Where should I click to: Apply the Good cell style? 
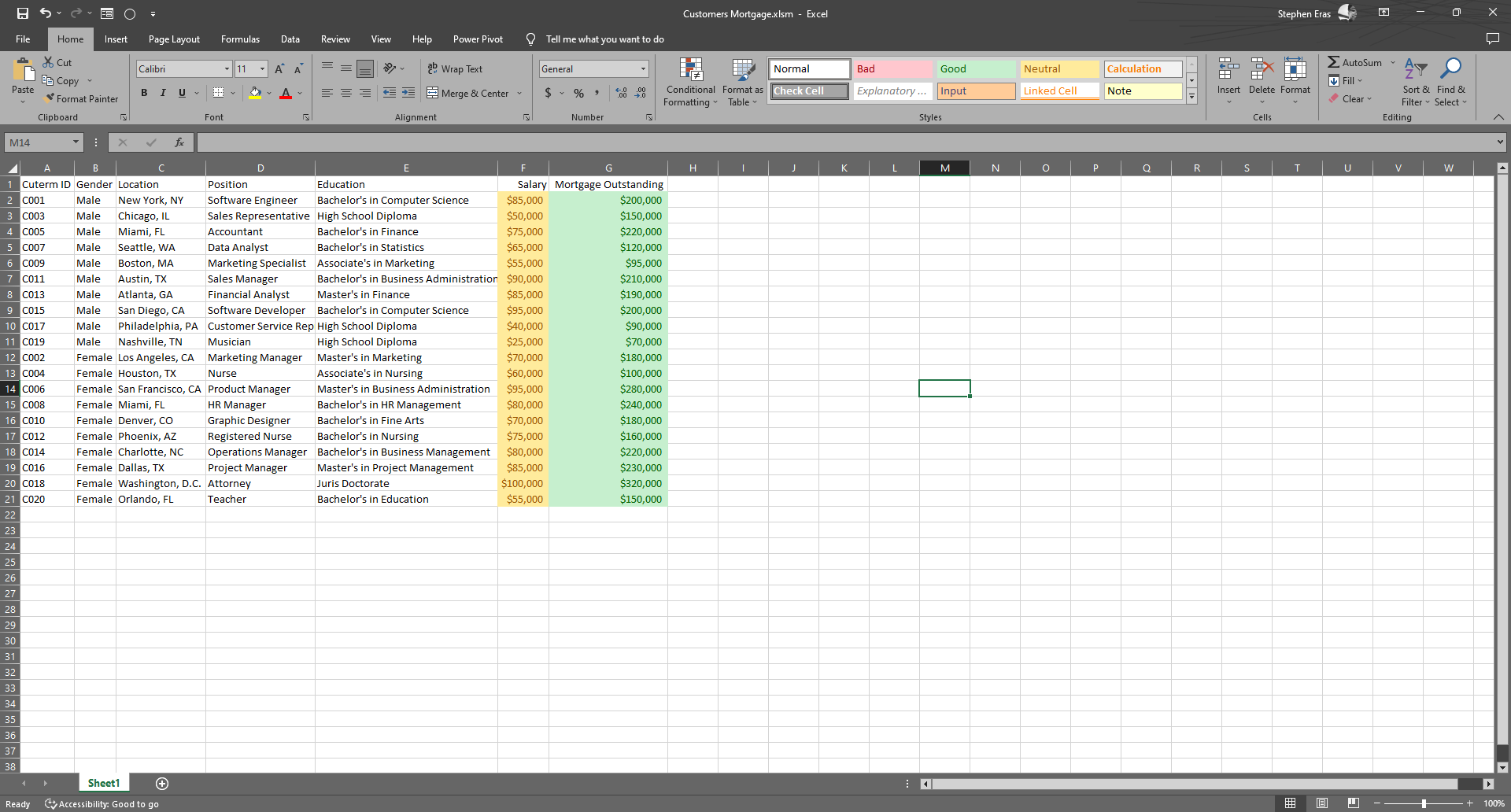[976, 69]
